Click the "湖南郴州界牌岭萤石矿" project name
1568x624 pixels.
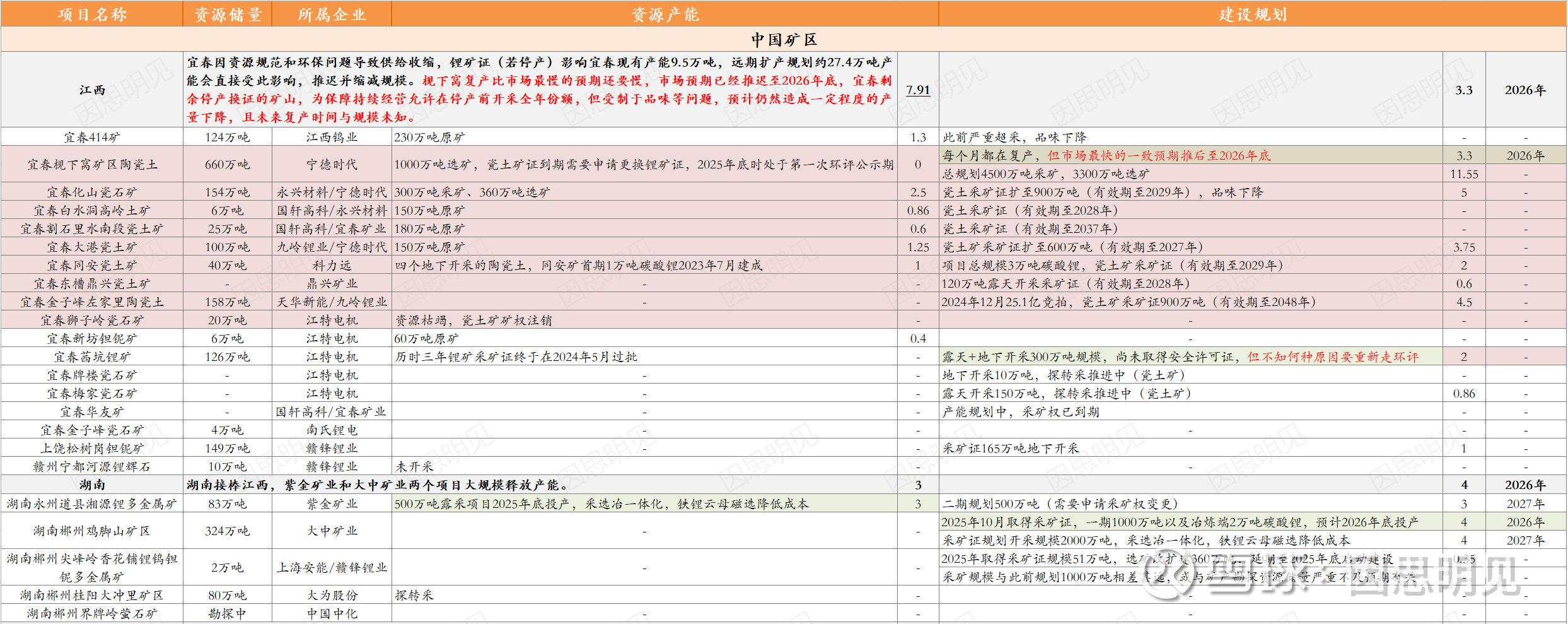[92, 613]
